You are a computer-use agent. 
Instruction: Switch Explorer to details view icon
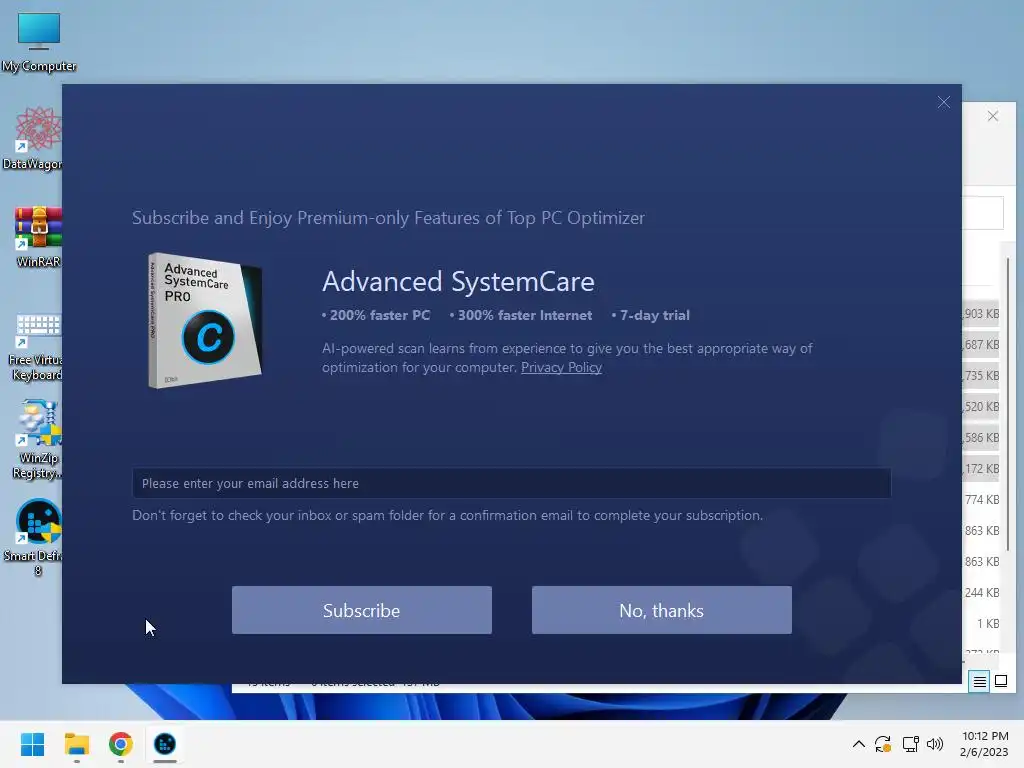coord(980,682)
